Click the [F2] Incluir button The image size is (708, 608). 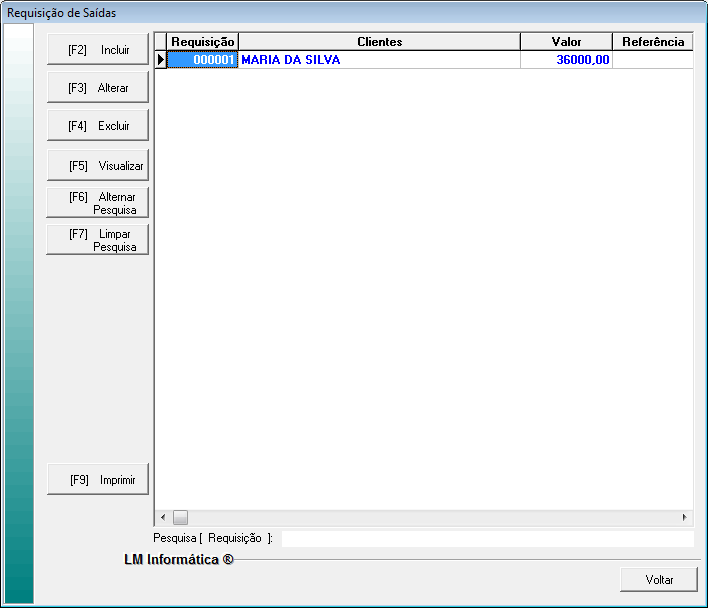(x=97, y=50)
